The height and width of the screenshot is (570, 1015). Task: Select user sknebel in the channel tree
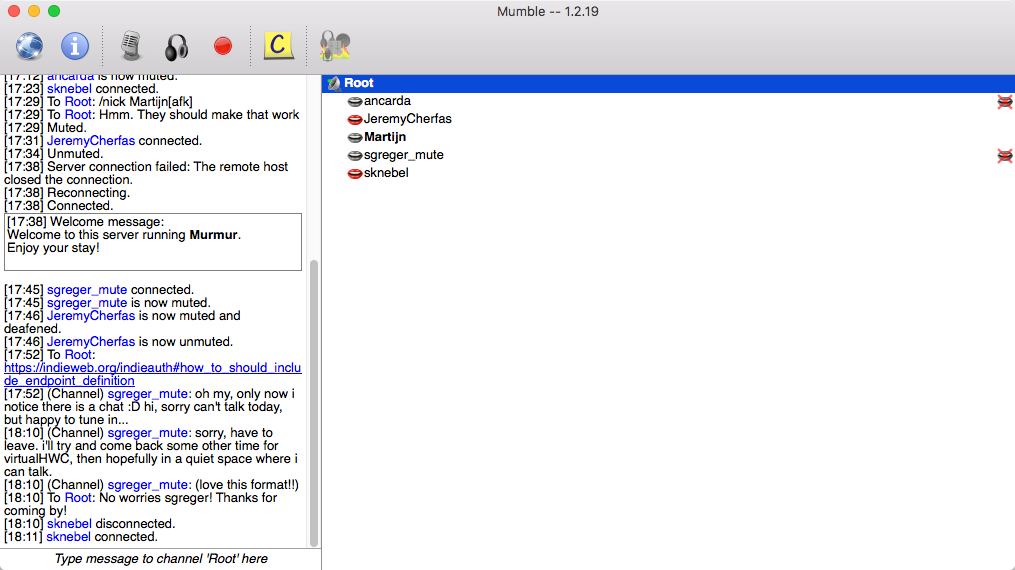[x=386, y=173]
